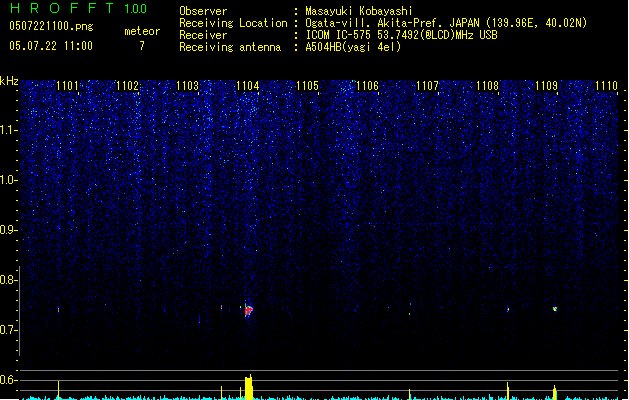Click the tall yellow power peak at 1104
This screenshot has width=629, height=400.
pos(249,387)
